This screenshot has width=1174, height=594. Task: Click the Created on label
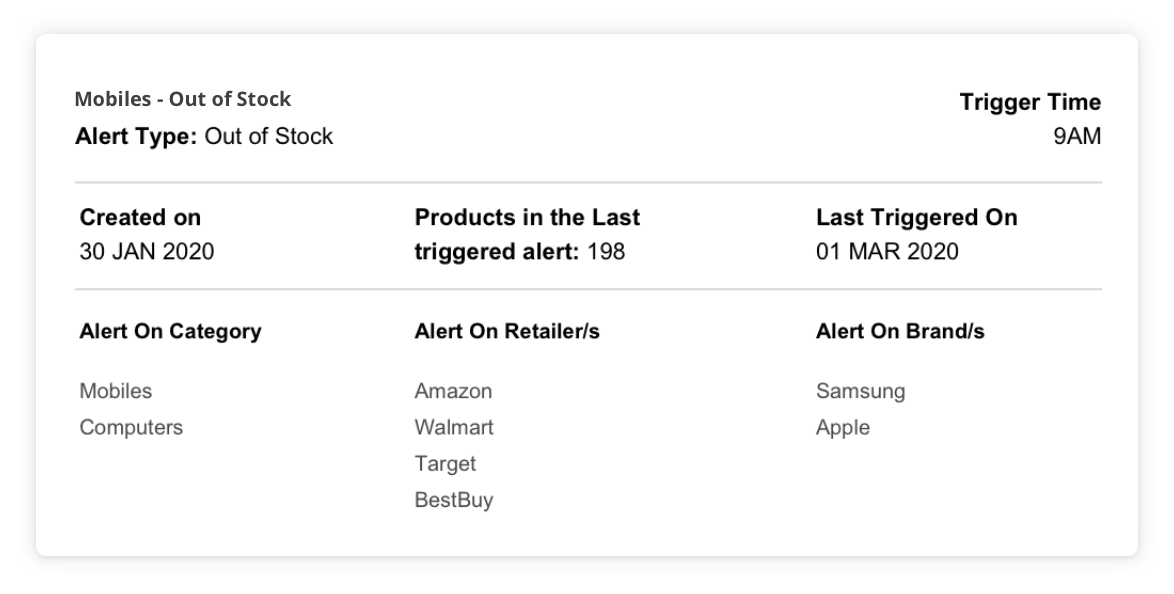click(x=140, y=217)
